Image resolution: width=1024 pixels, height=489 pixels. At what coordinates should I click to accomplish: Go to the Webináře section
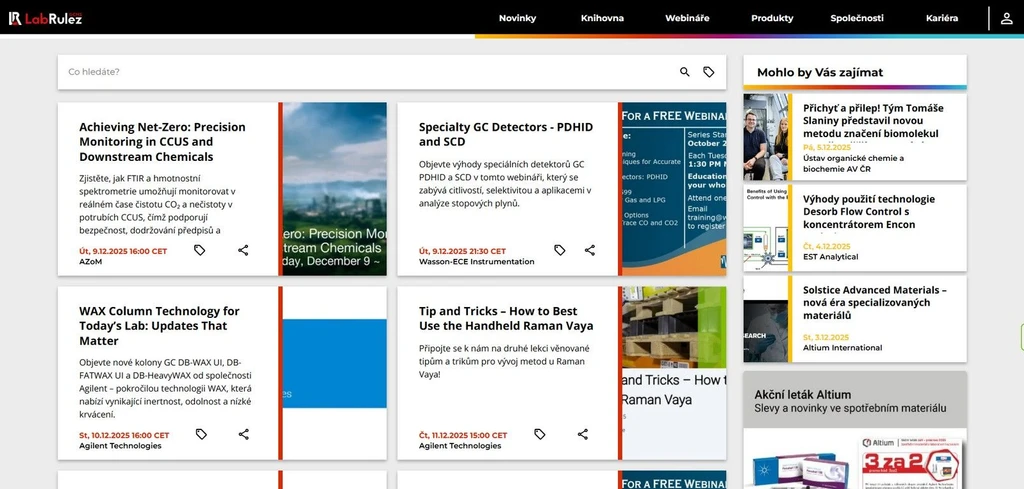click(687, 18)
